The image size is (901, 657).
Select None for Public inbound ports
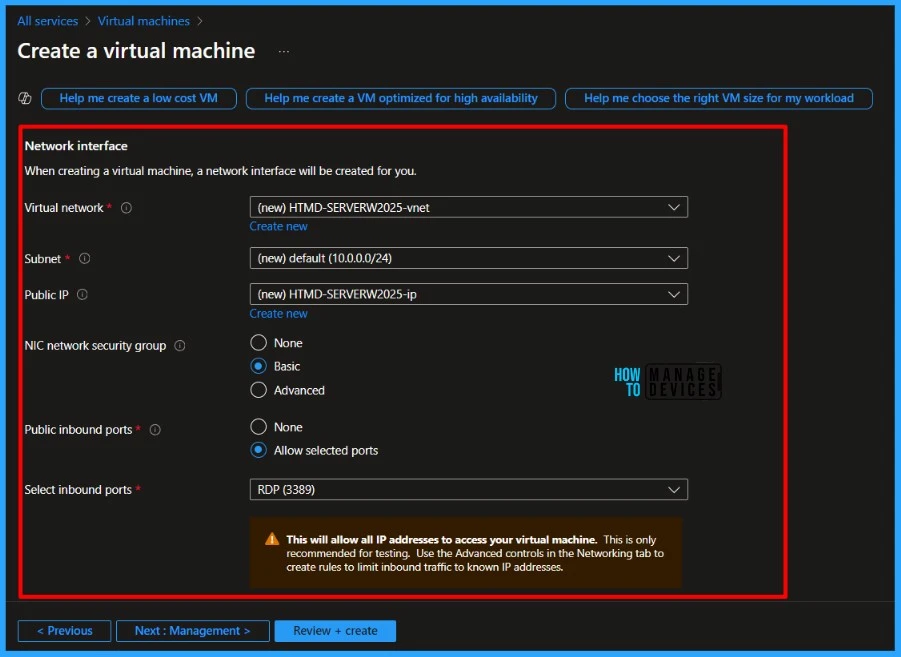pos(259,427)
